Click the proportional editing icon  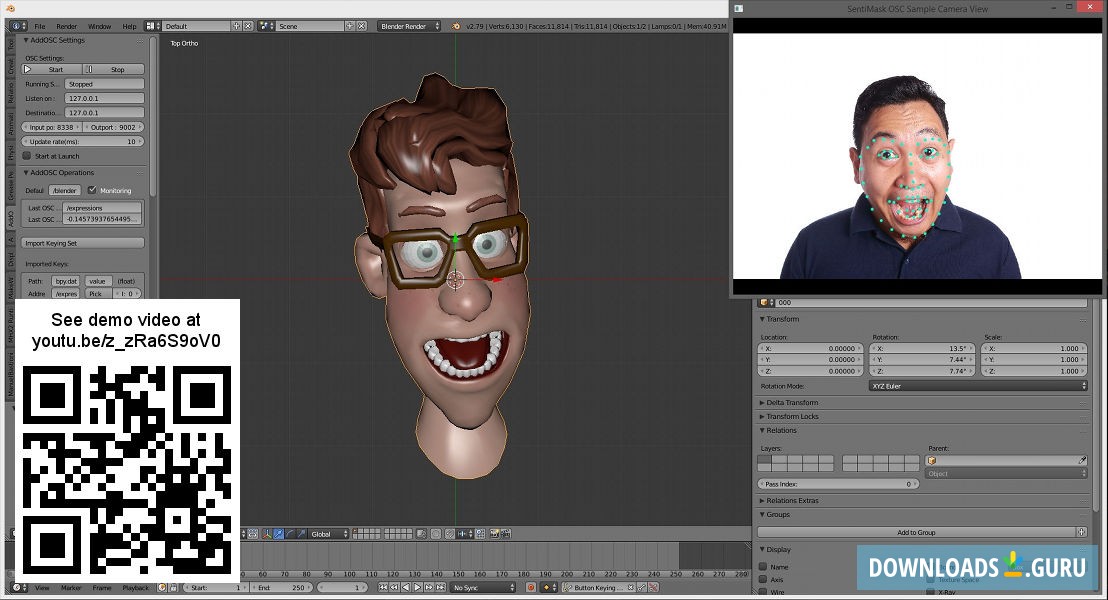click(x=435, y=534)
